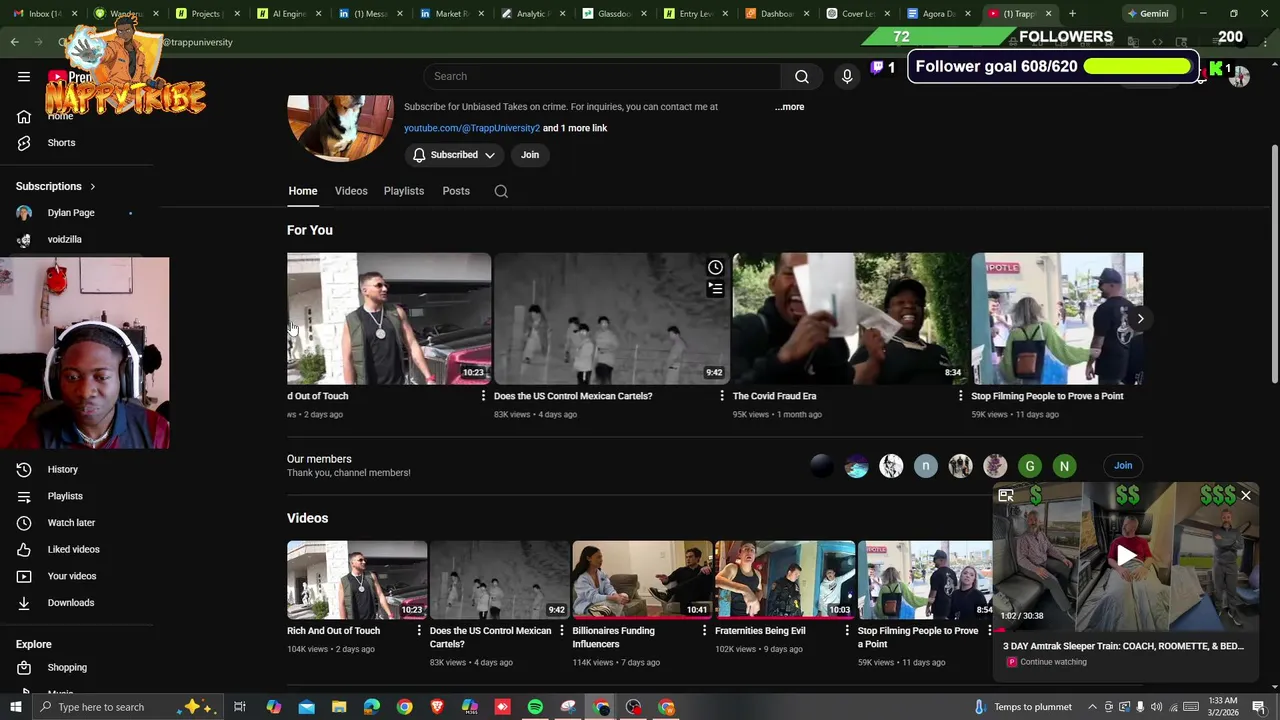1280x720 pixels.
Task: Start voice search with the microphone
Action: [847, 77]
